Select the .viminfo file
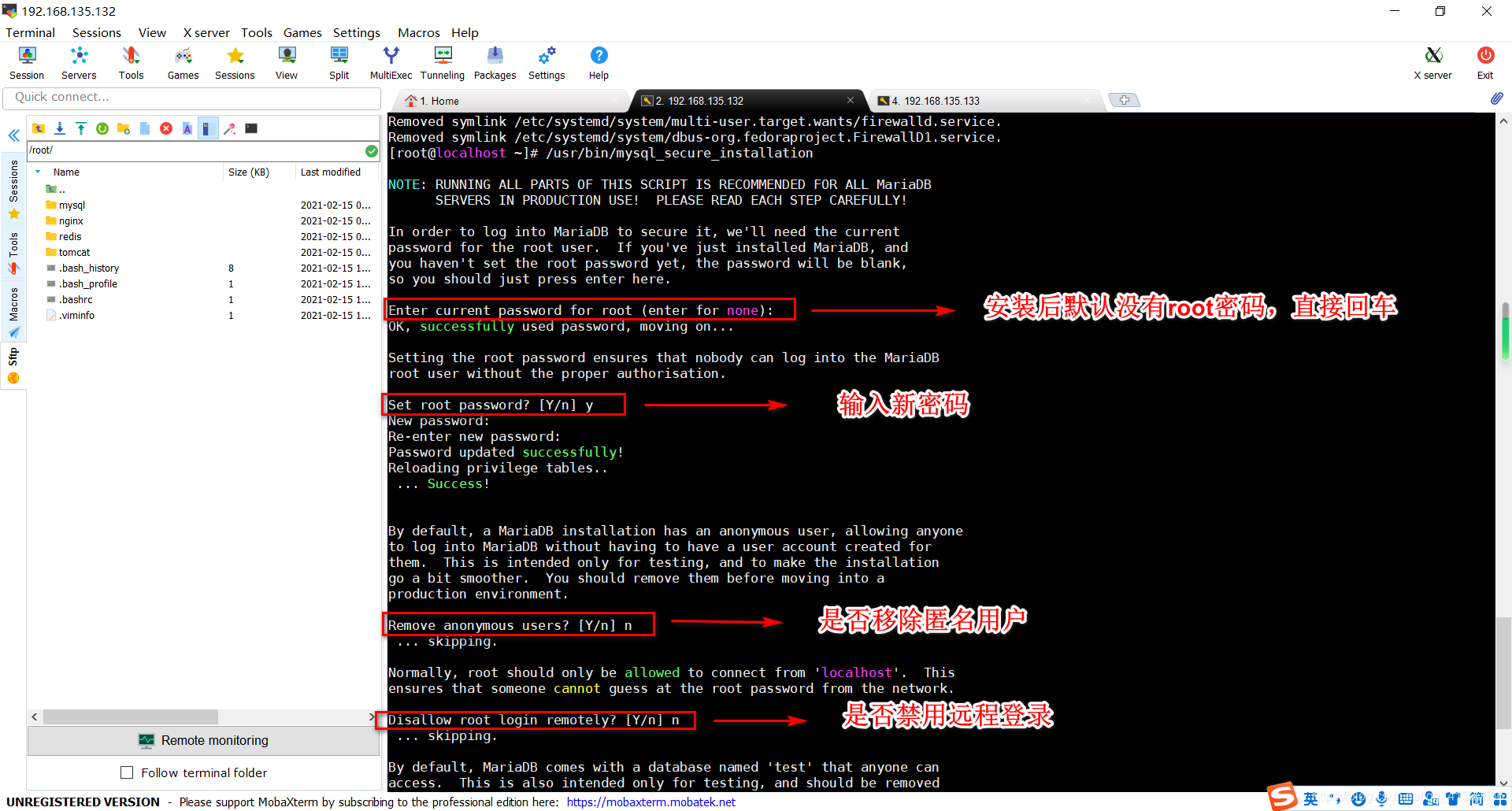Screen dimensions: 1512x811 coord(76,315)
